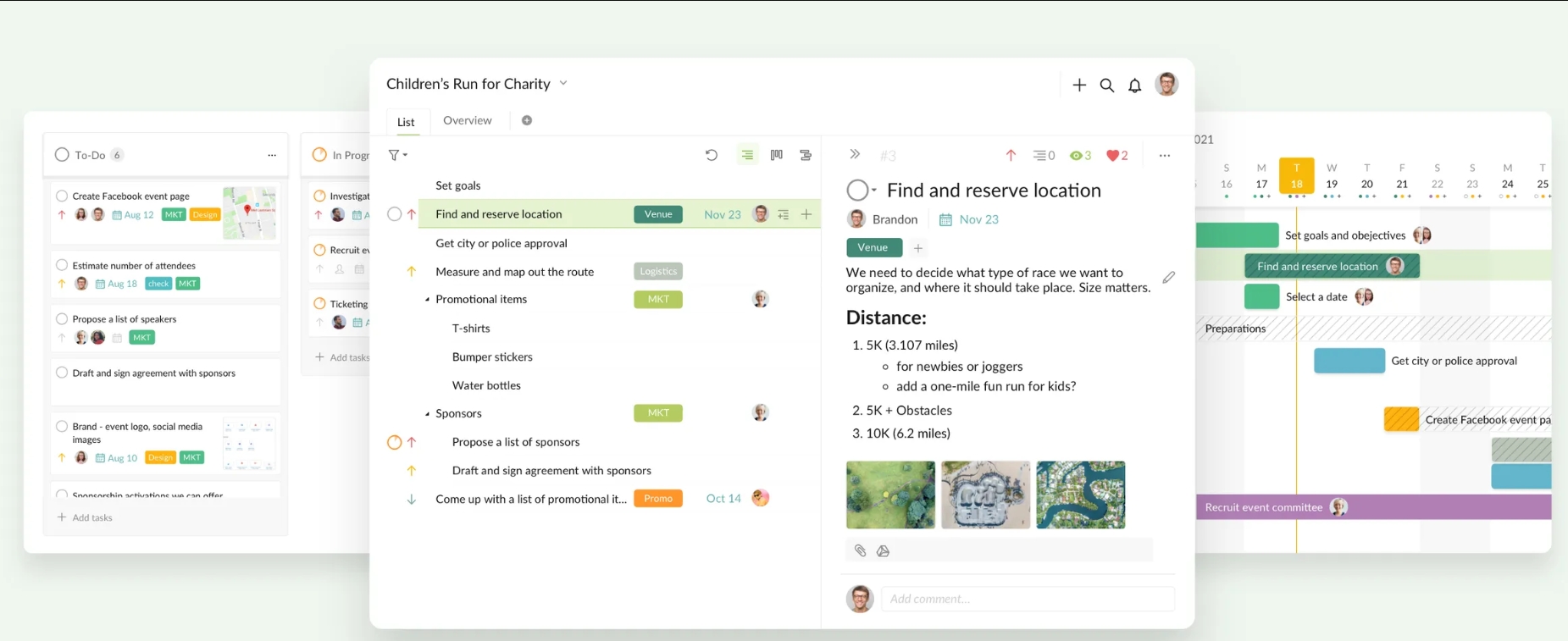The width and height of the screenshot is (1568, 641).
Task: Collapse the Promotional items group
Action: (427, 300)
